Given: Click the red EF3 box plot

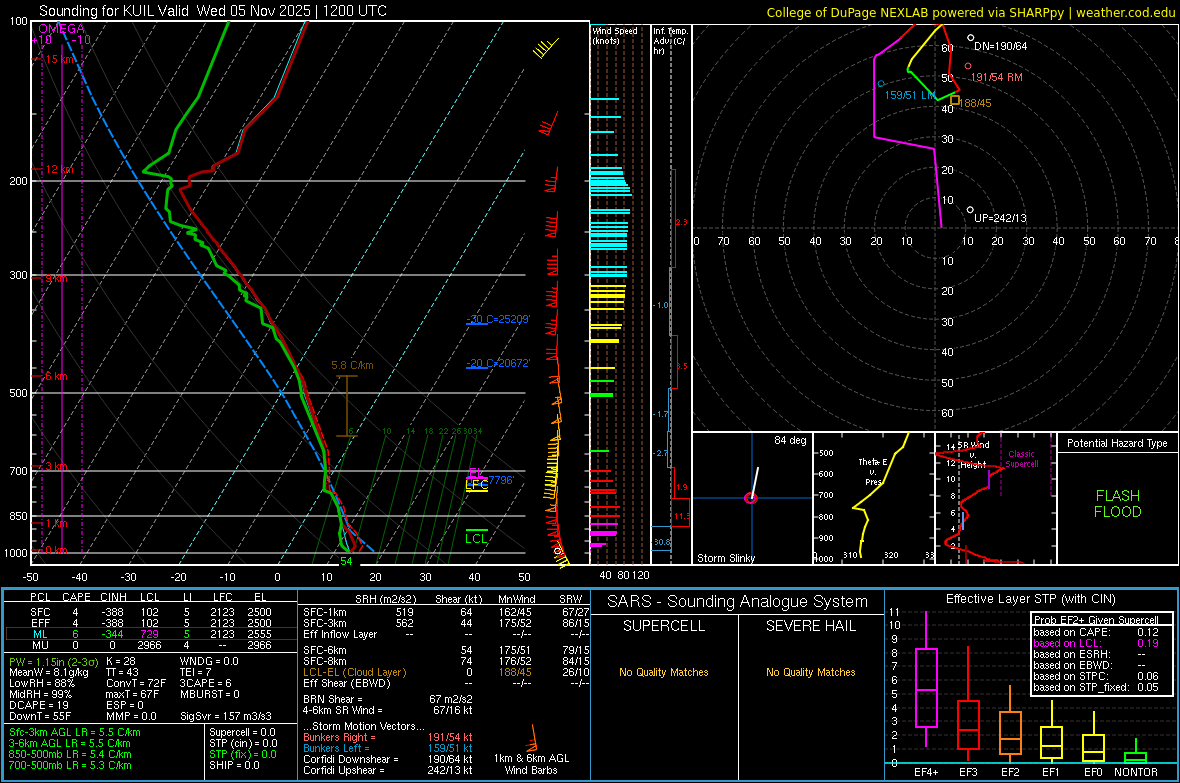Looking at the screenshot, I should click(968, 723).
